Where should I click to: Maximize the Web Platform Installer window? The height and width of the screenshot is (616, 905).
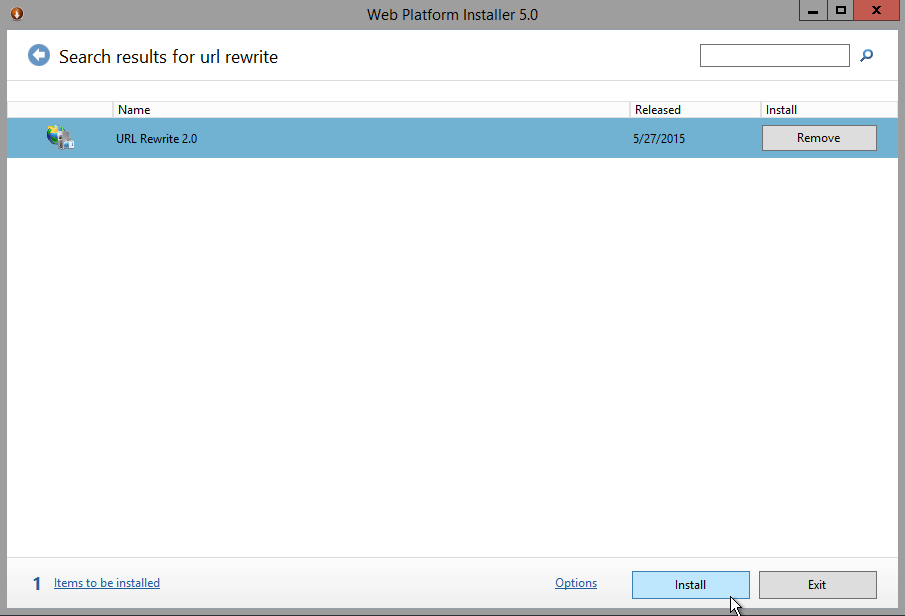tap(841, 11)
